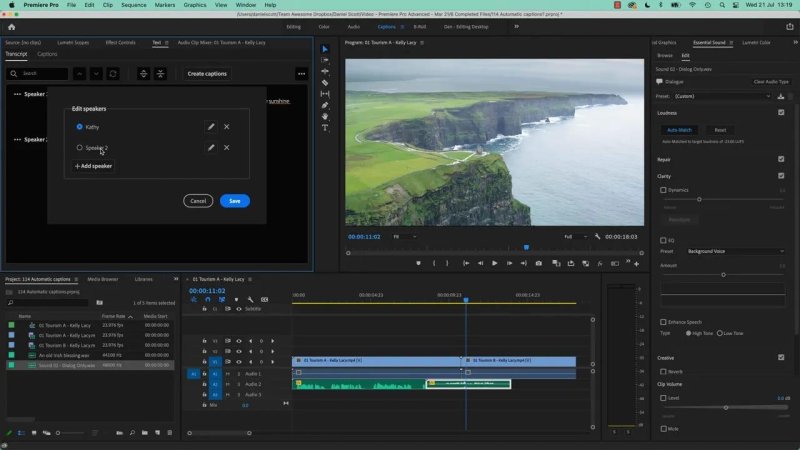Open the transcript panel three-dot menu
800x450 pixels.
tap(302, 74)
